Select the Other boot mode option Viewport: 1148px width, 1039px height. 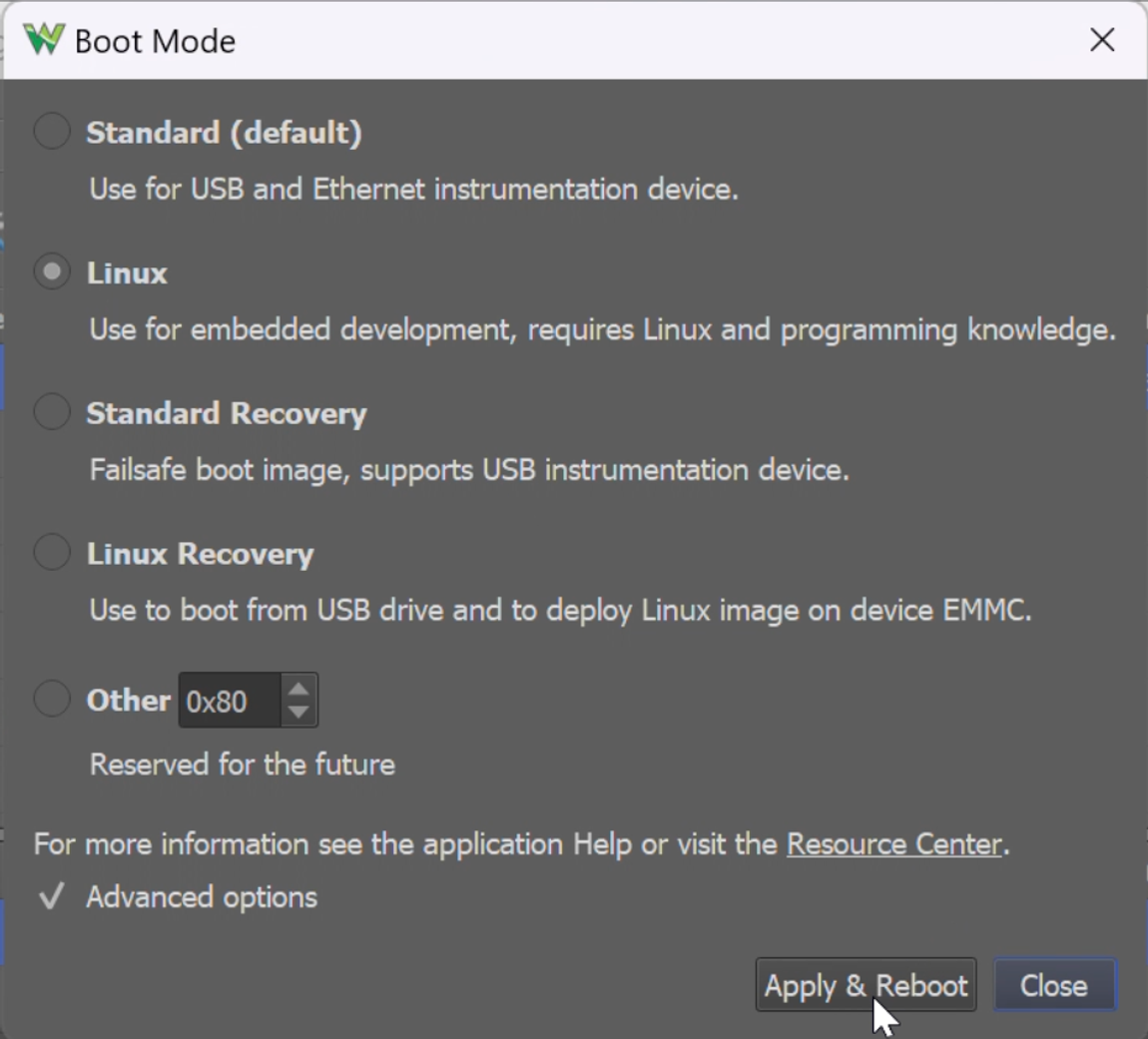pyautogui.click(x=51, y=699)
